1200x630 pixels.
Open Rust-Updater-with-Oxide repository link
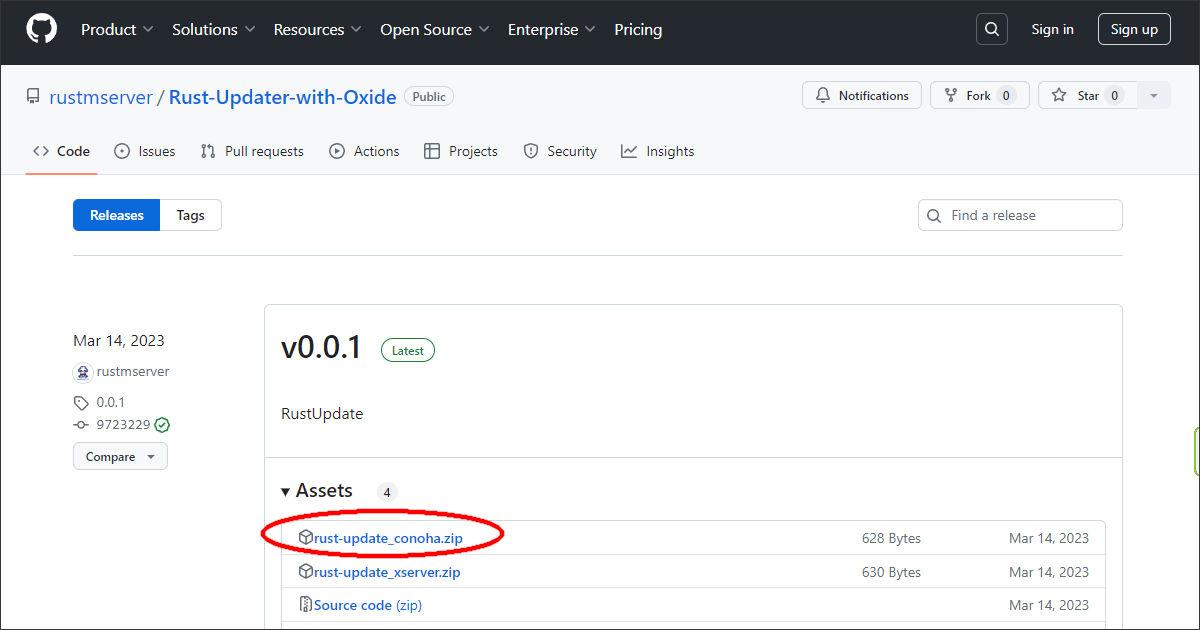[283, 97]
